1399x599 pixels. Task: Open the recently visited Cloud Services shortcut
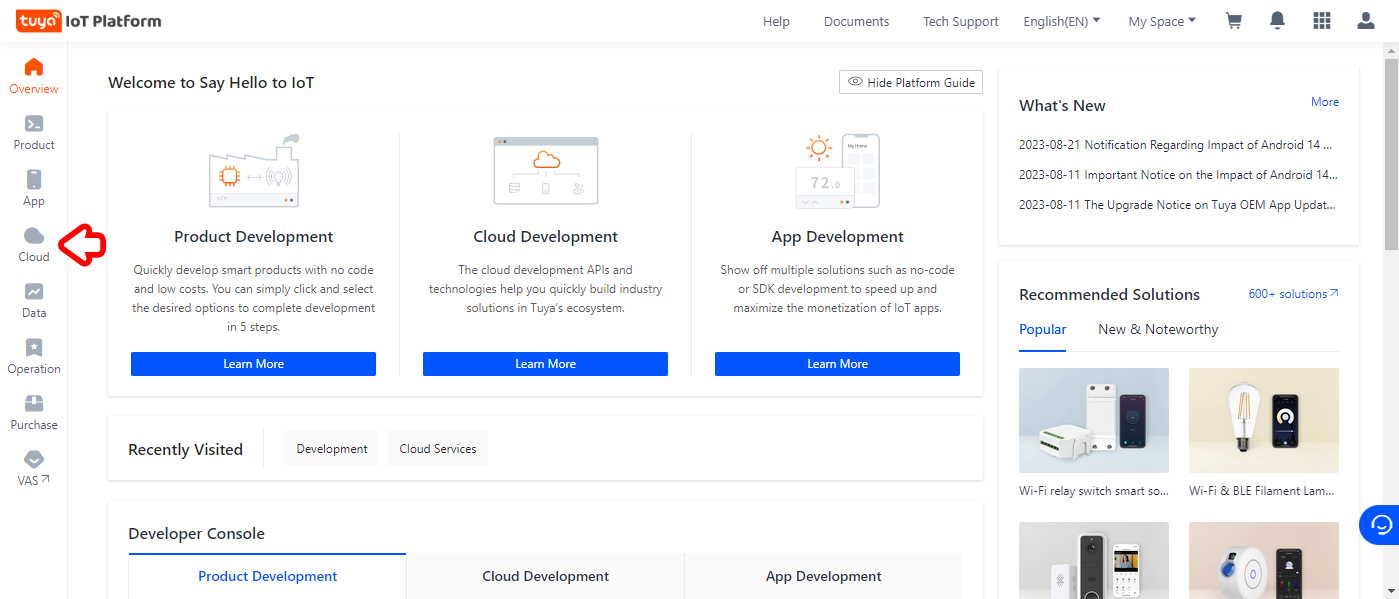coord(438,449)
